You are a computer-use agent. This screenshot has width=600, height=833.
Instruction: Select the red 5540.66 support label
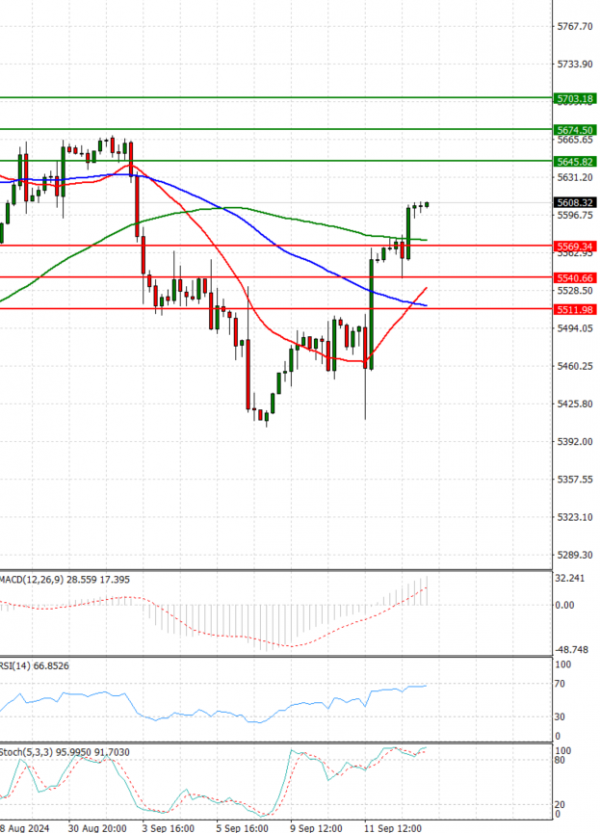574,278
